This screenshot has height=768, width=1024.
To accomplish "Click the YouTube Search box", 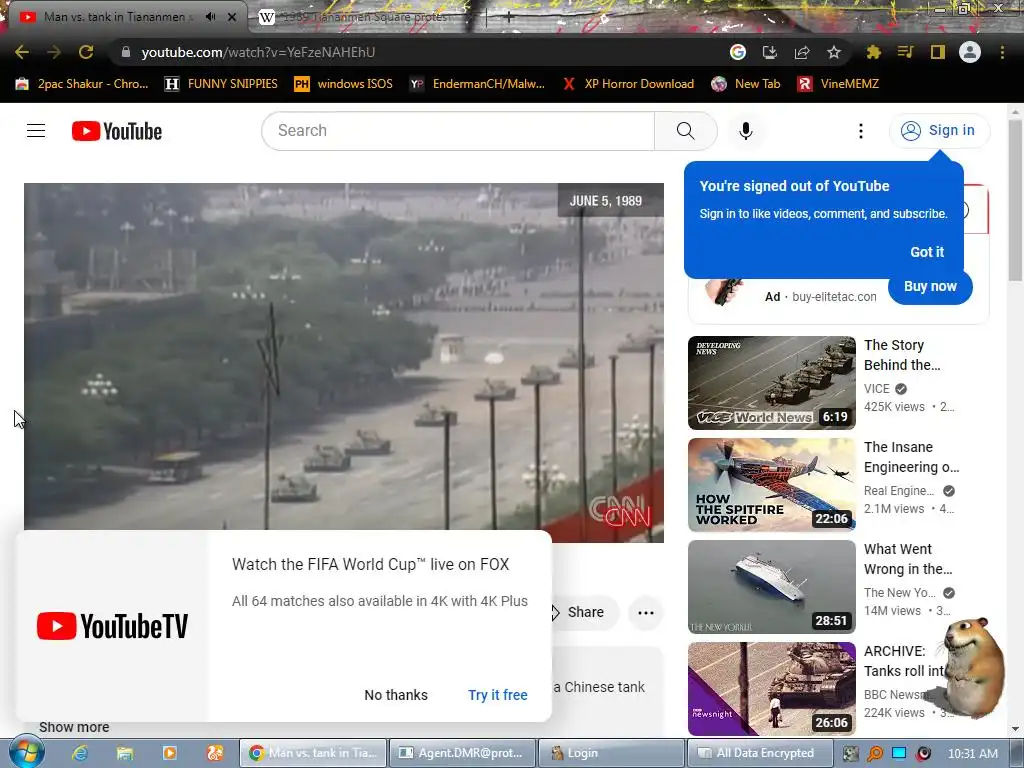I will point(458,131).
